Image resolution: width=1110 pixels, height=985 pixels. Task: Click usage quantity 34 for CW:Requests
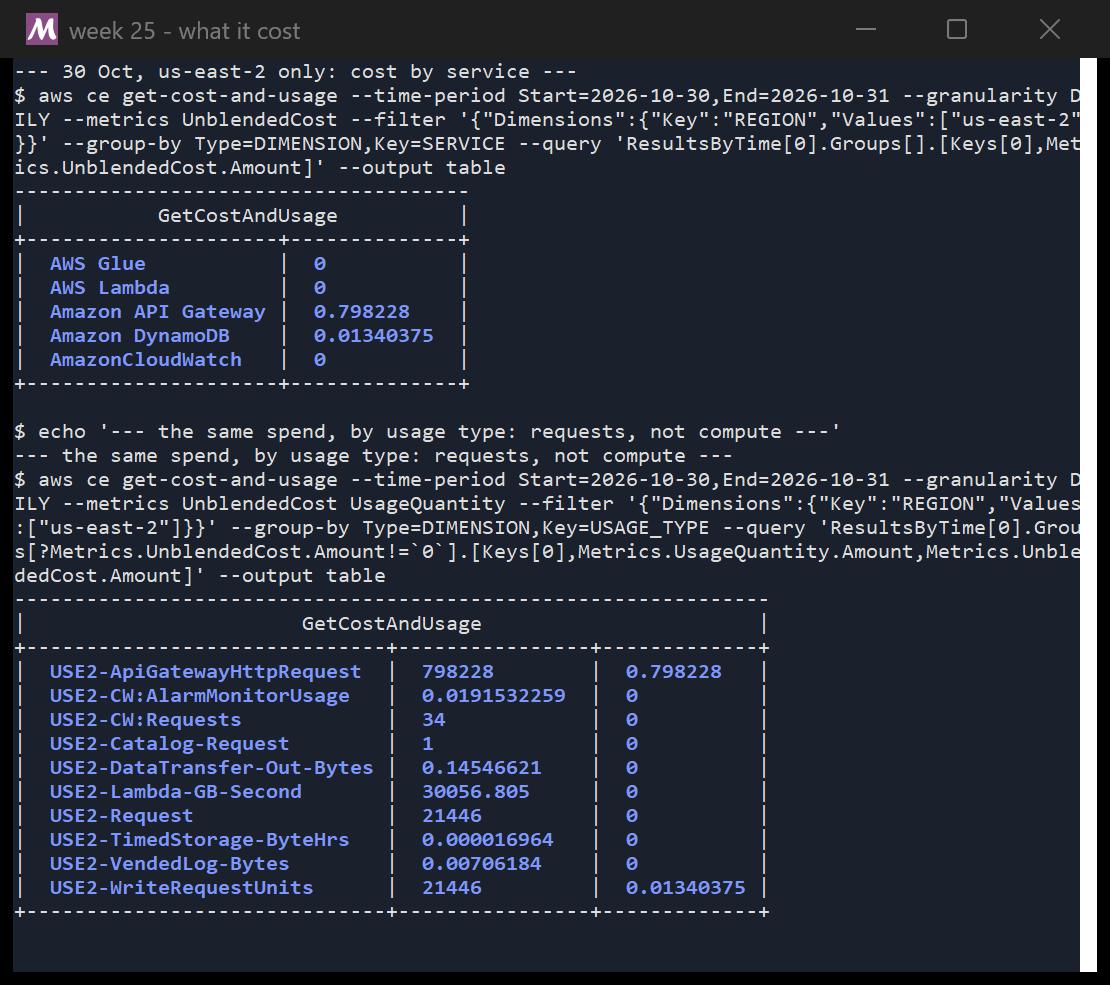[x=433, y=719]
